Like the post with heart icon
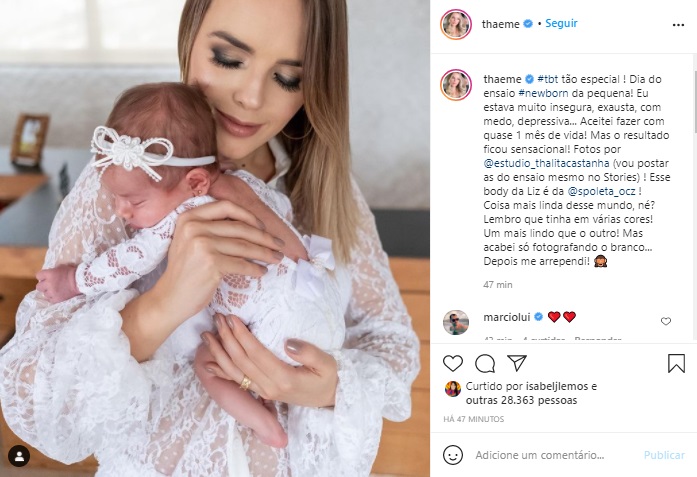The height and width of the screenshot is (477, 697). coord(453,363)
